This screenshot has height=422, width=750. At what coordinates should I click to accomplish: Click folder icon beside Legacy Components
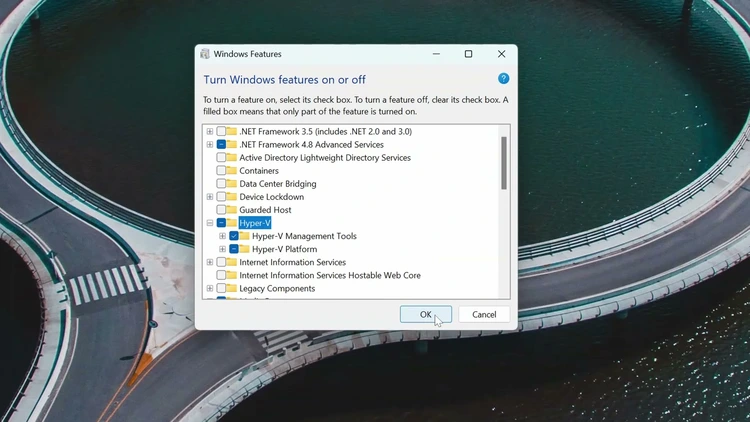pyautogui.click(x=232, y=289)
